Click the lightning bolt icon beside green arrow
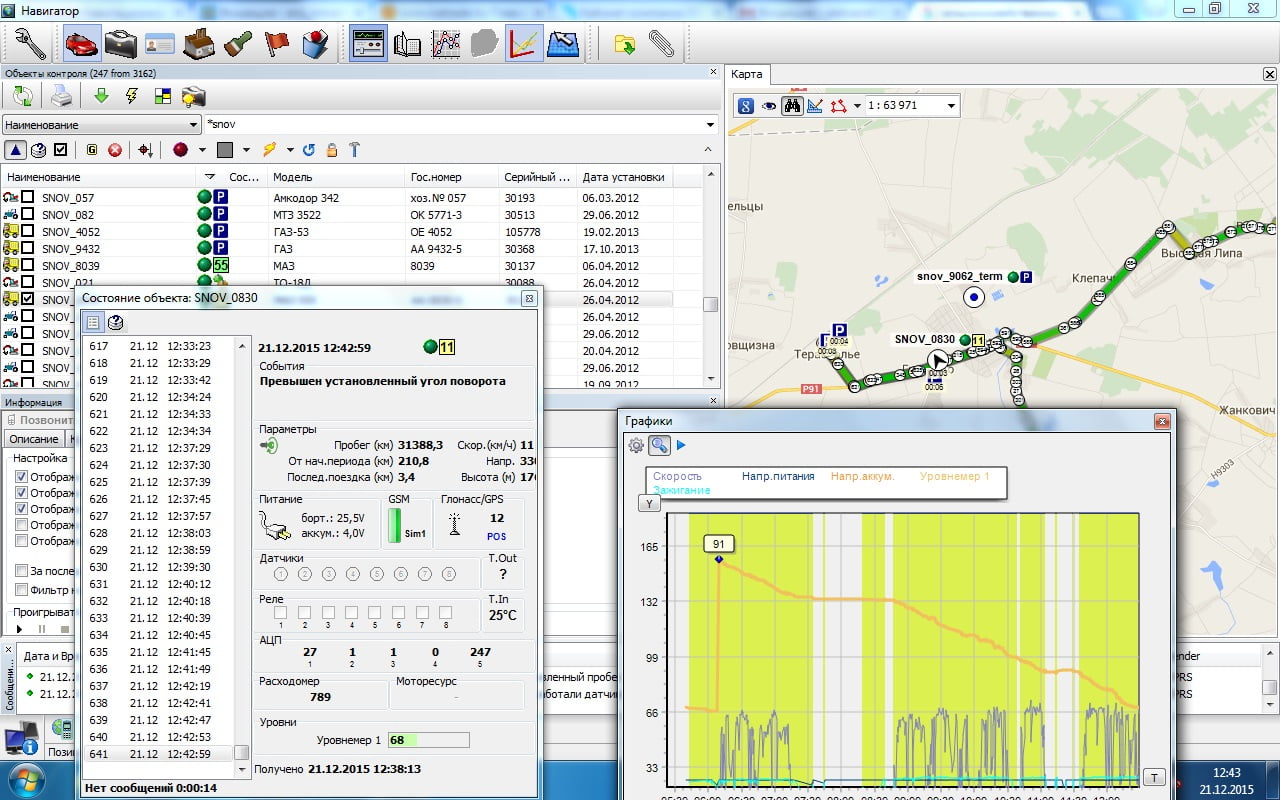 (x=131, y=96)
